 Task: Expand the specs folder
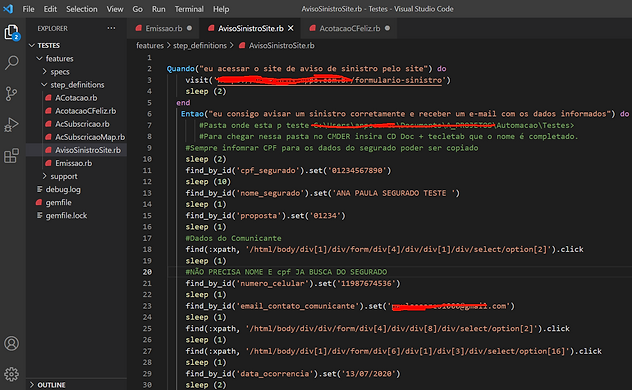[44, 71]
